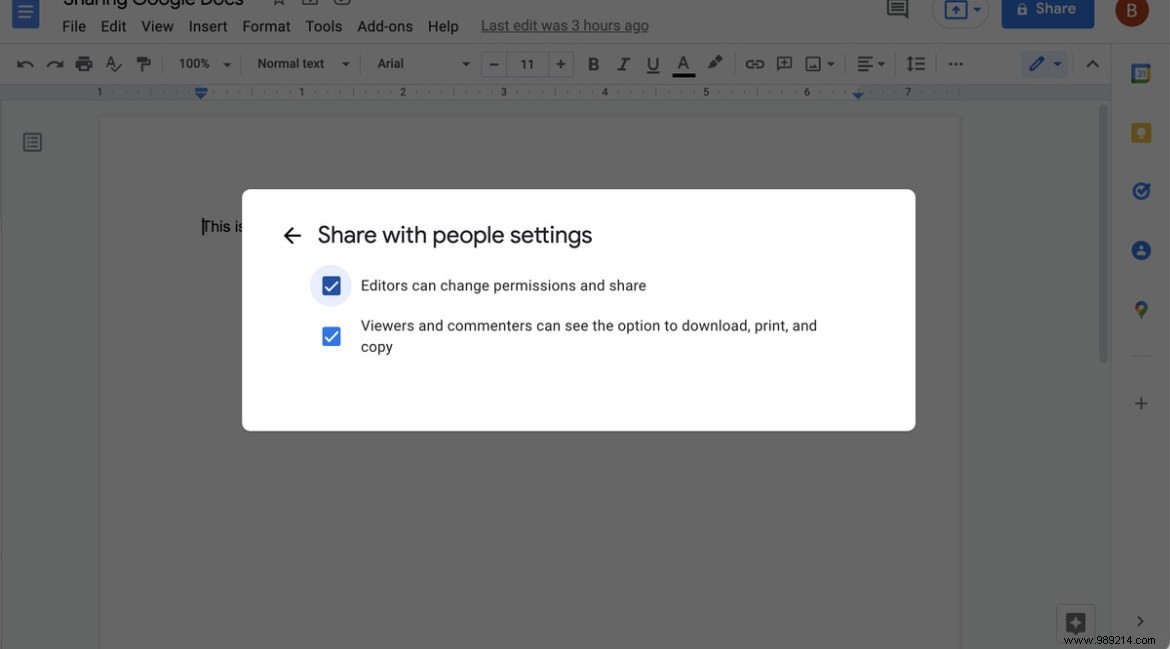Screen dimensions: 1170x649
Task: Click the print icon in the toolbar
Action: 84,63
